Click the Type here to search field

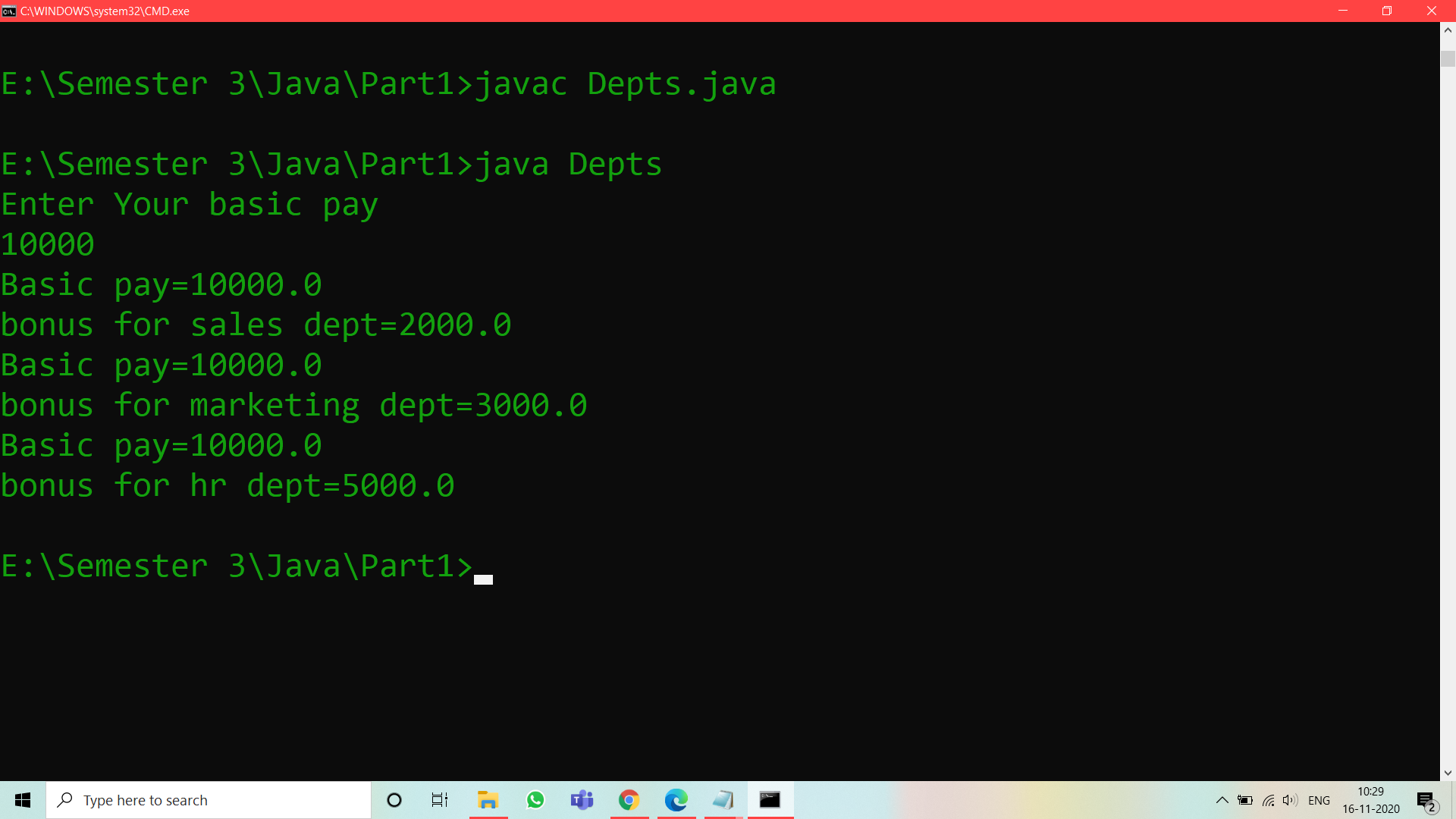point(209,799)
